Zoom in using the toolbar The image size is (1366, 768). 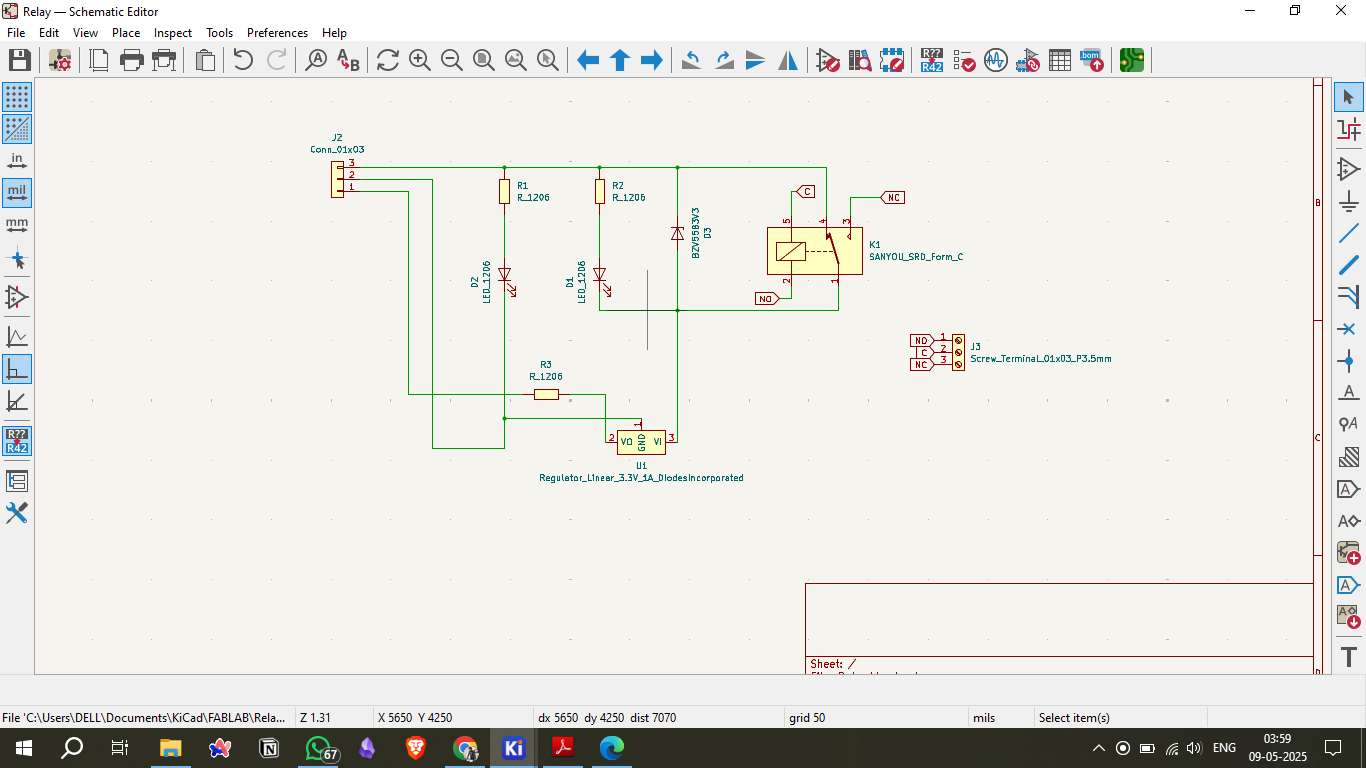point(420,60)
